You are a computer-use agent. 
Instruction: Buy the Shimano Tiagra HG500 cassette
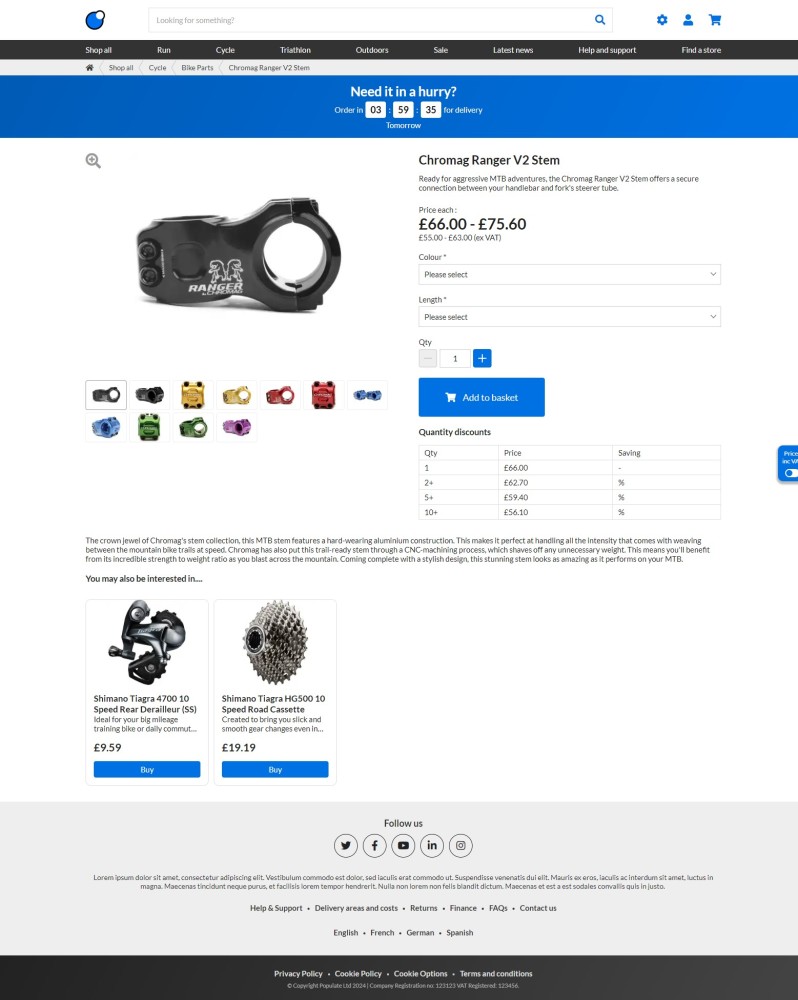(x=275, y=770)
